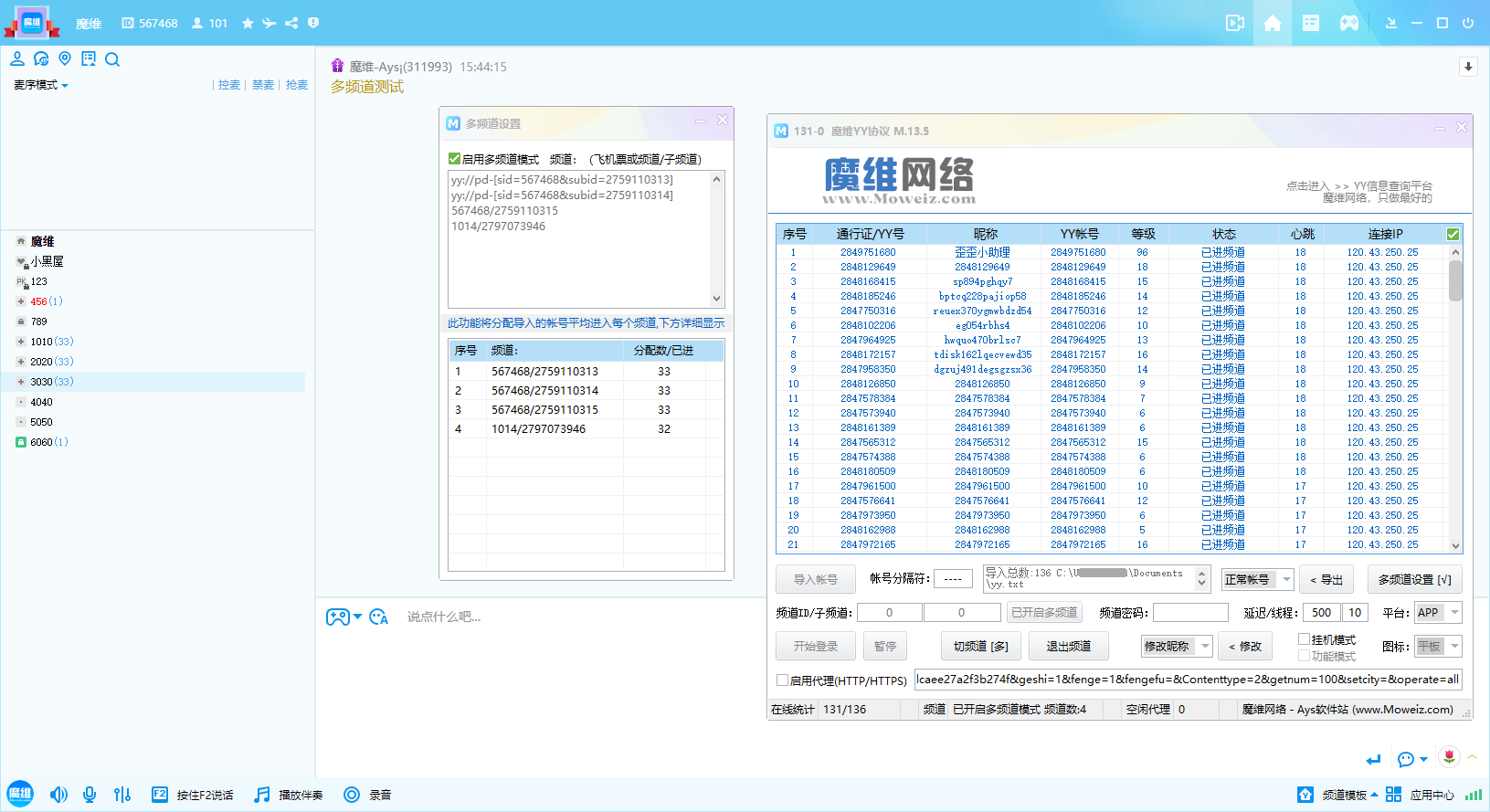Image resolution: width=1490 pixels, height=812 pixels.
Task: Click the 切频道 [多] button
Action: click(x=981, y=646)
